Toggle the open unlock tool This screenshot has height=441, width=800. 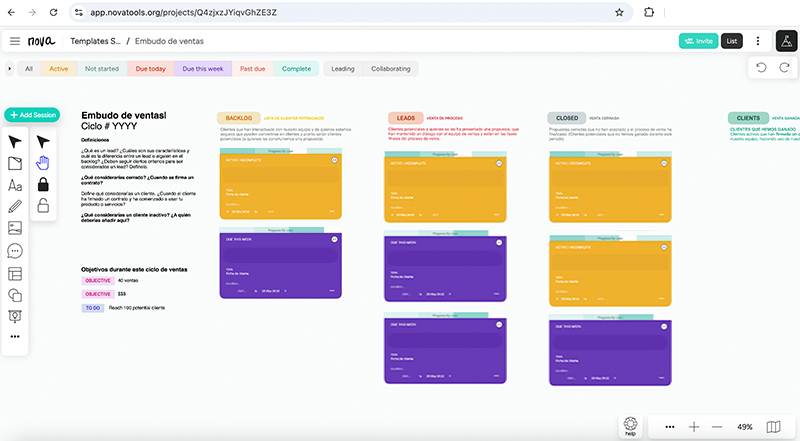click(43, 206)
